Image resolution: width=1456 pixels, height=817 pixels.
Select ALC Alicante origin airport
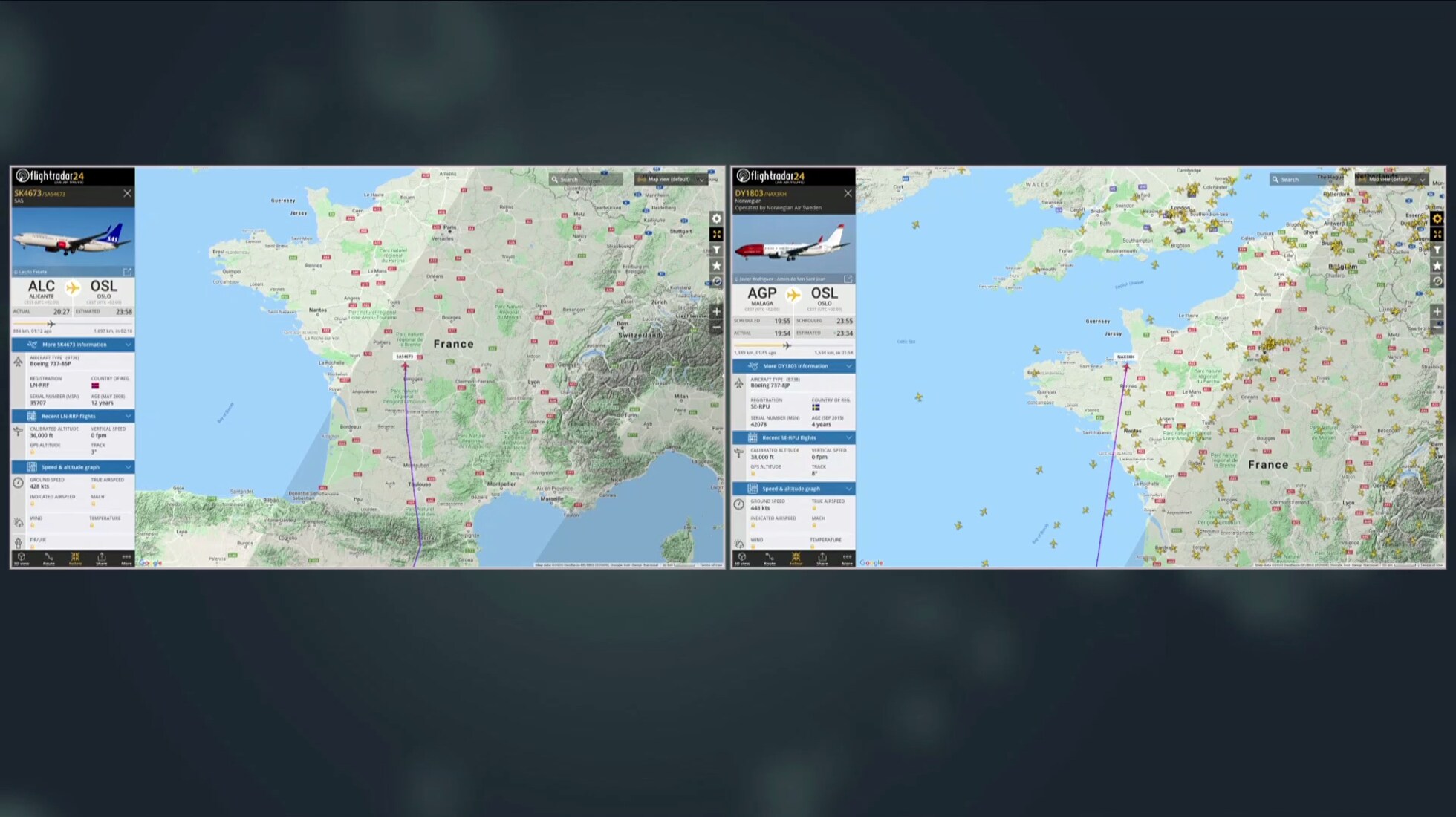pos(42,290)
